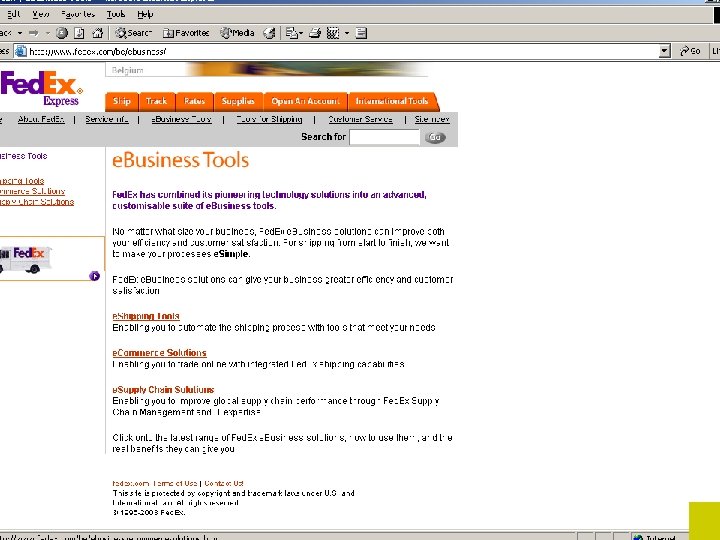This screenshot has width=720, height=540.
Task: Open the About FedEx navigation link
Action: pos(41,119)
